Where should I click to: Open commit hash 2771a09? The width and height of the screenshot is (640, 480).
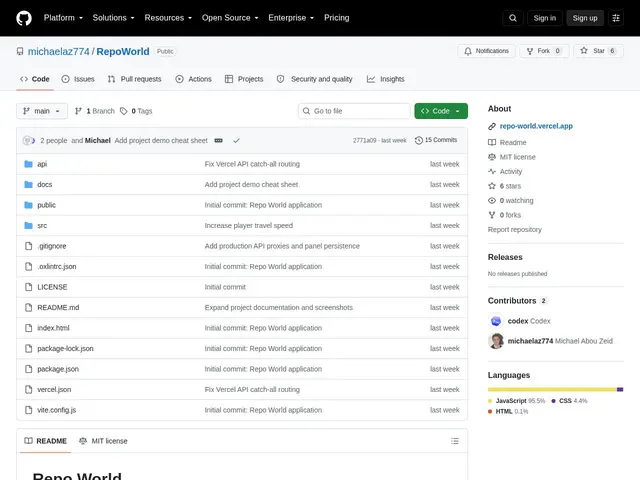[364, 140]
